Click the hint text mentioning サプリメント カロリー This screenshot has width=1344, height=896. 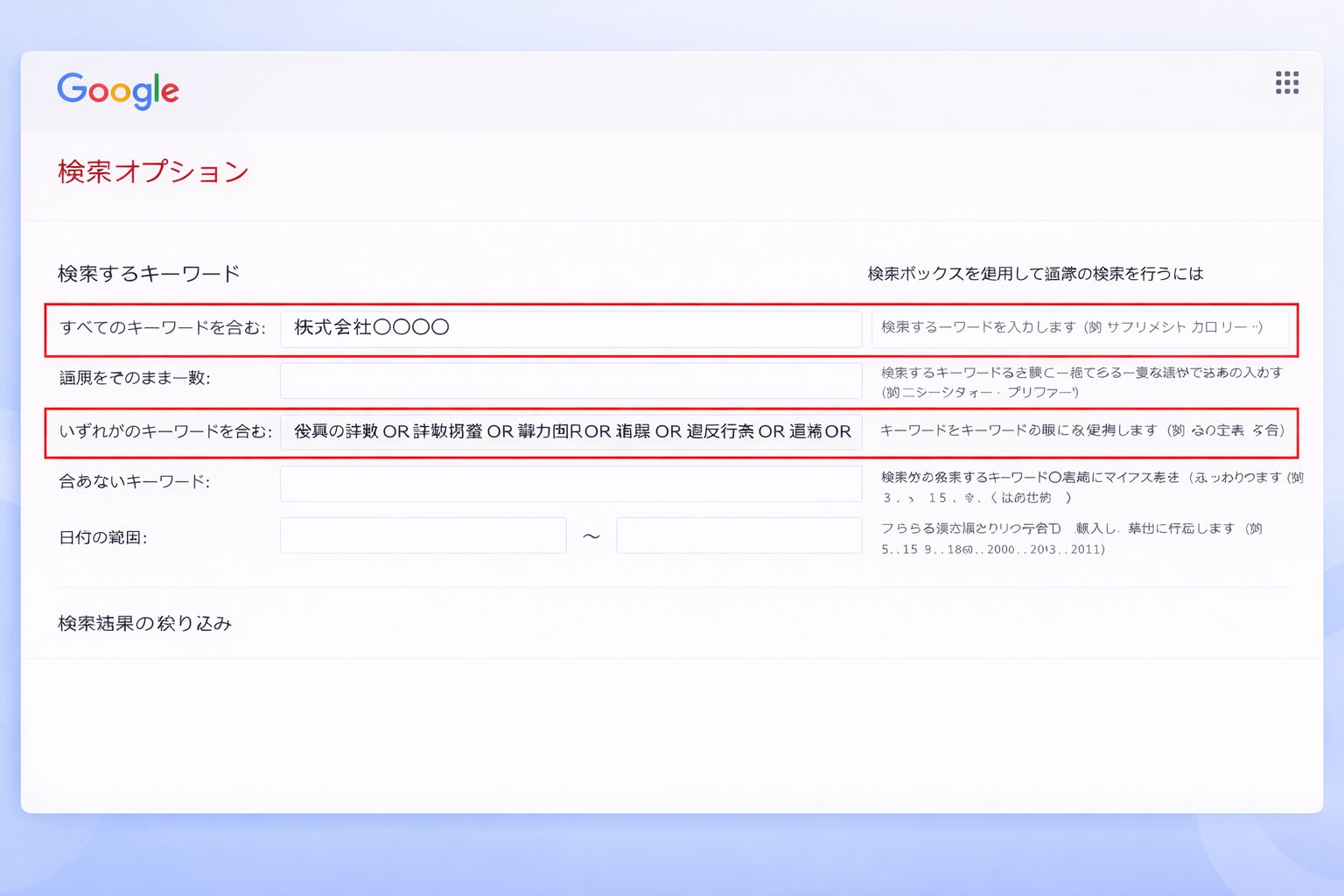tap(1072, 327)
